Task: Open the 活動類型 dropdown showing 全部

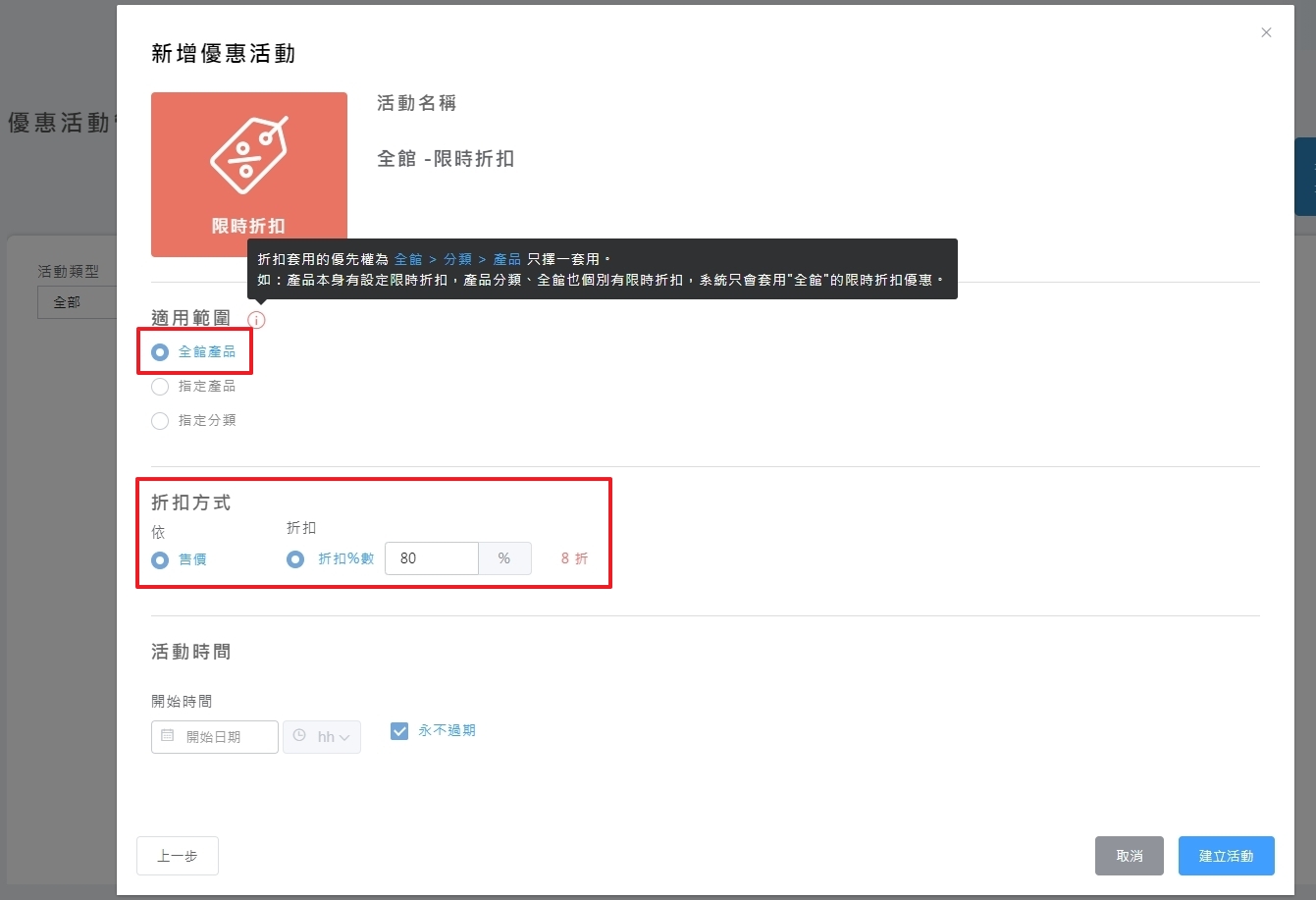Action: [77, 302]
